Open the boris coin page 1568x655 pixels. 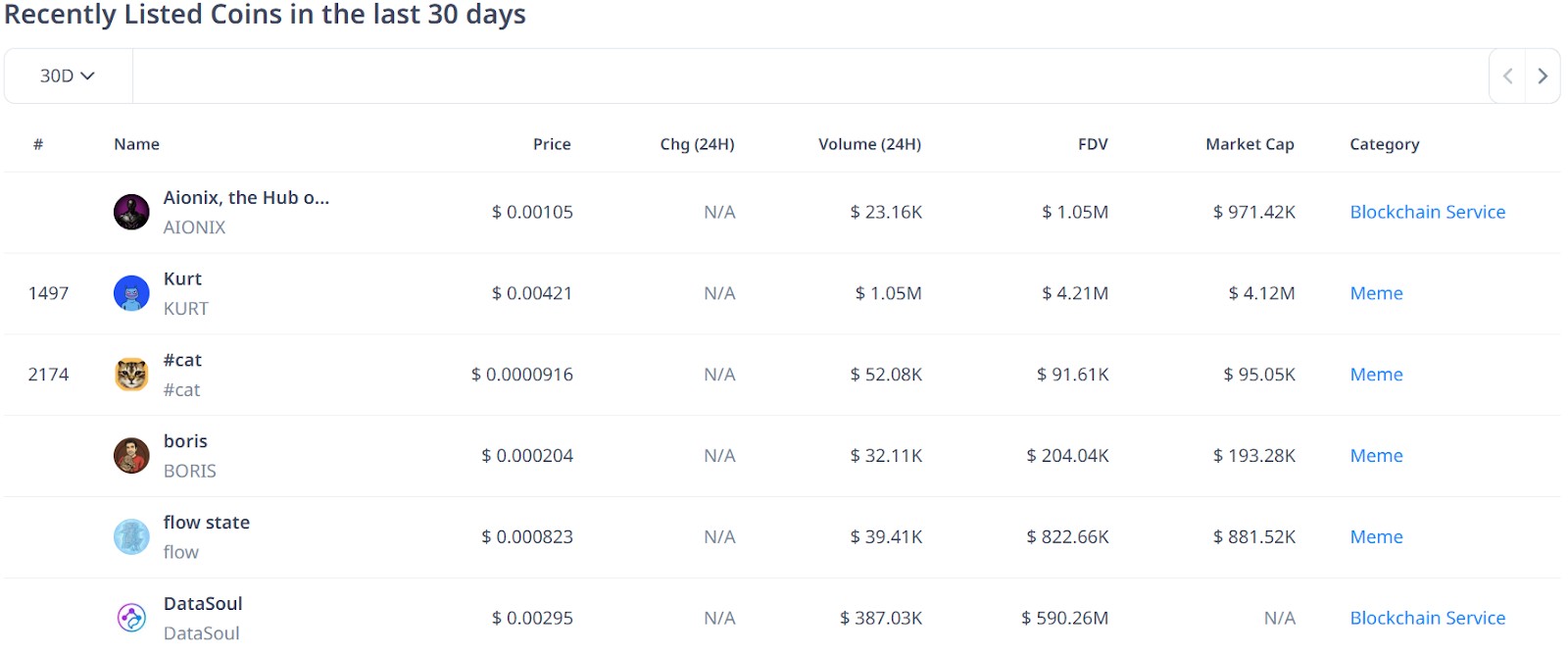(185, 441)
